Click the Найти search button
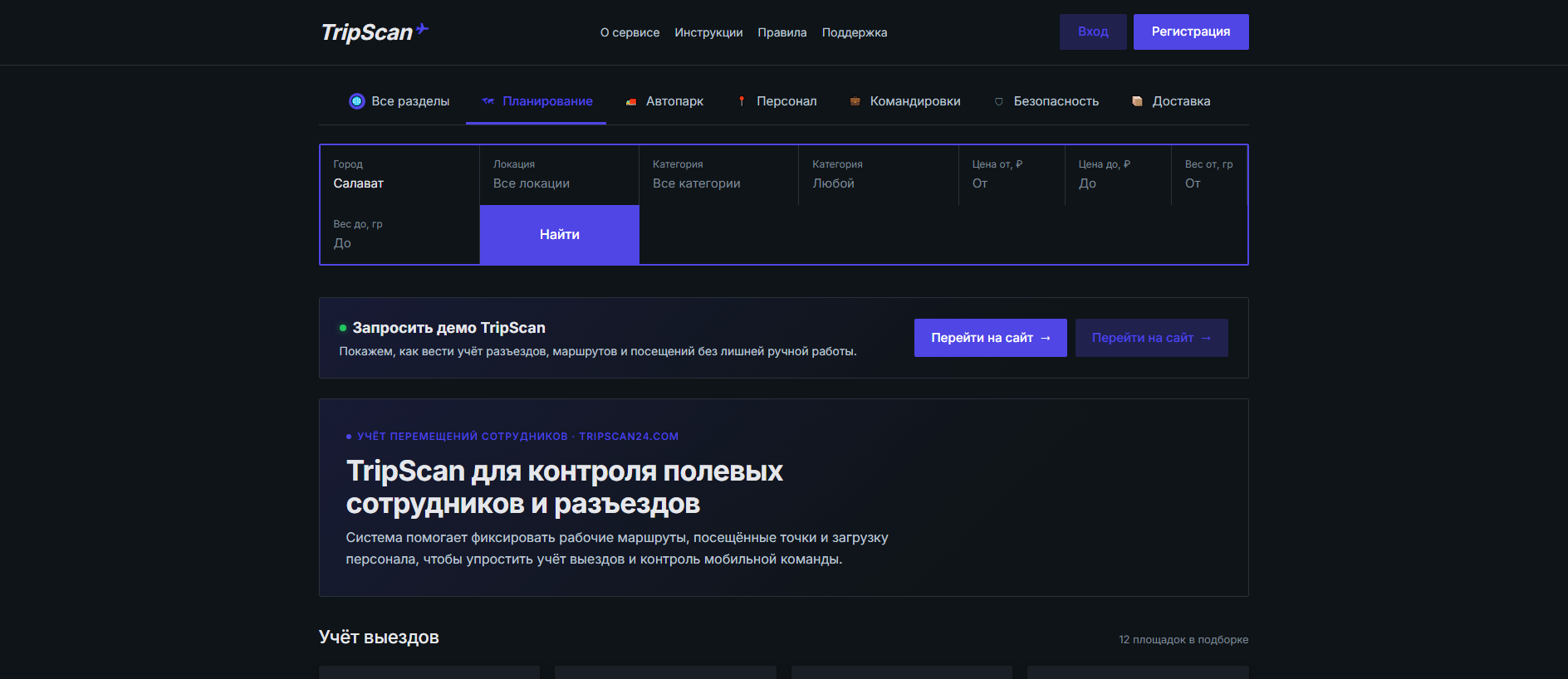This screenshot has width=1568, height=679. (560, 235)
